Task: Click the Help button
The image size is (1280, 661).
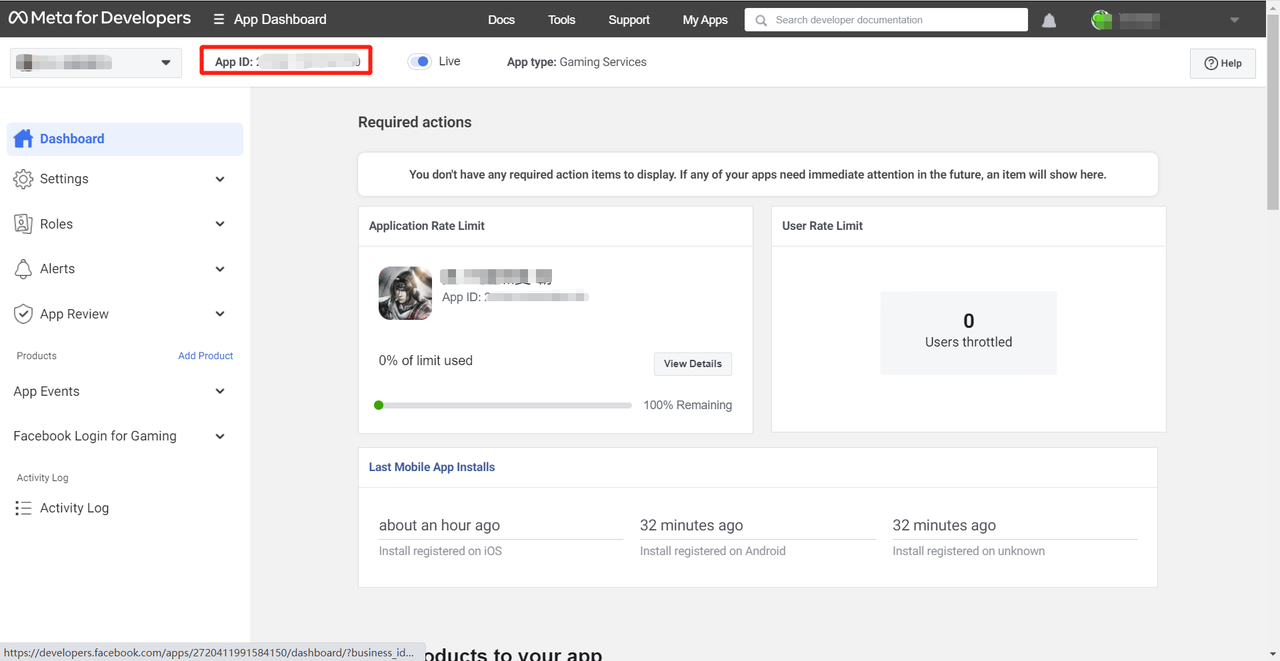Action: (1222, 63)
